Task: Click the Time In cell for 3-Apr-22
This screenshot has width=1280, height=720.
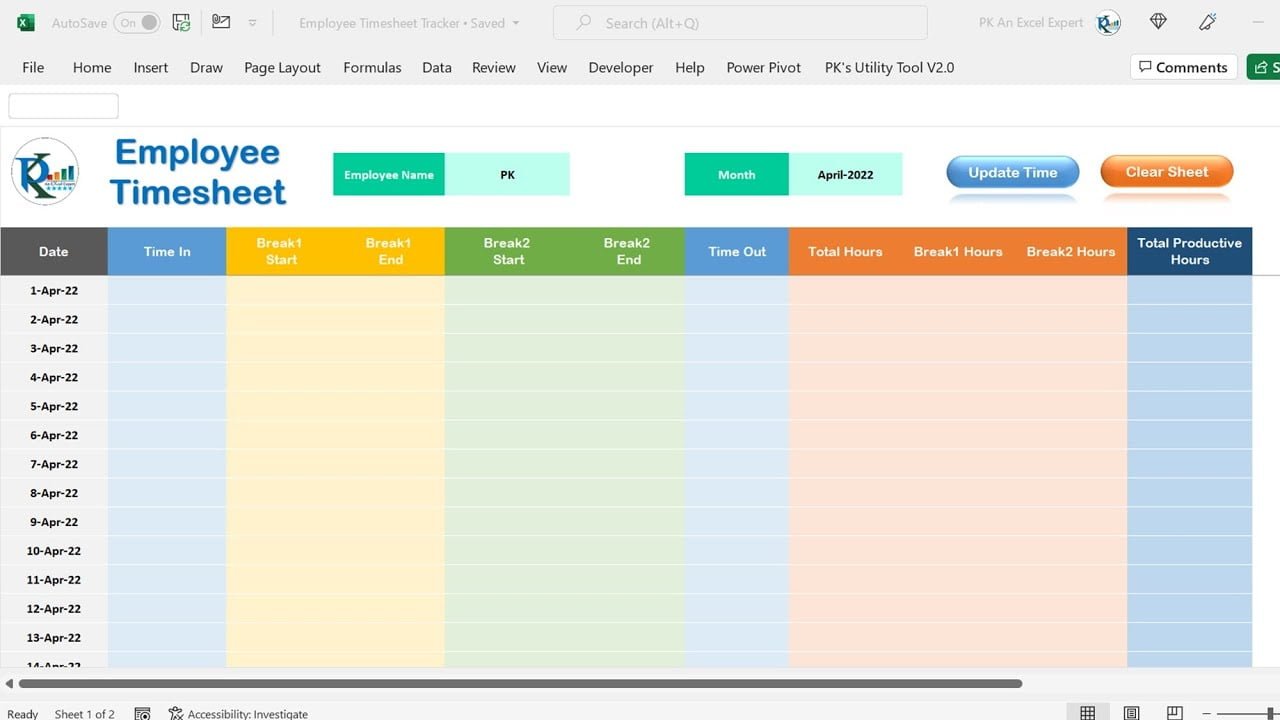Action: coord(167,348)
